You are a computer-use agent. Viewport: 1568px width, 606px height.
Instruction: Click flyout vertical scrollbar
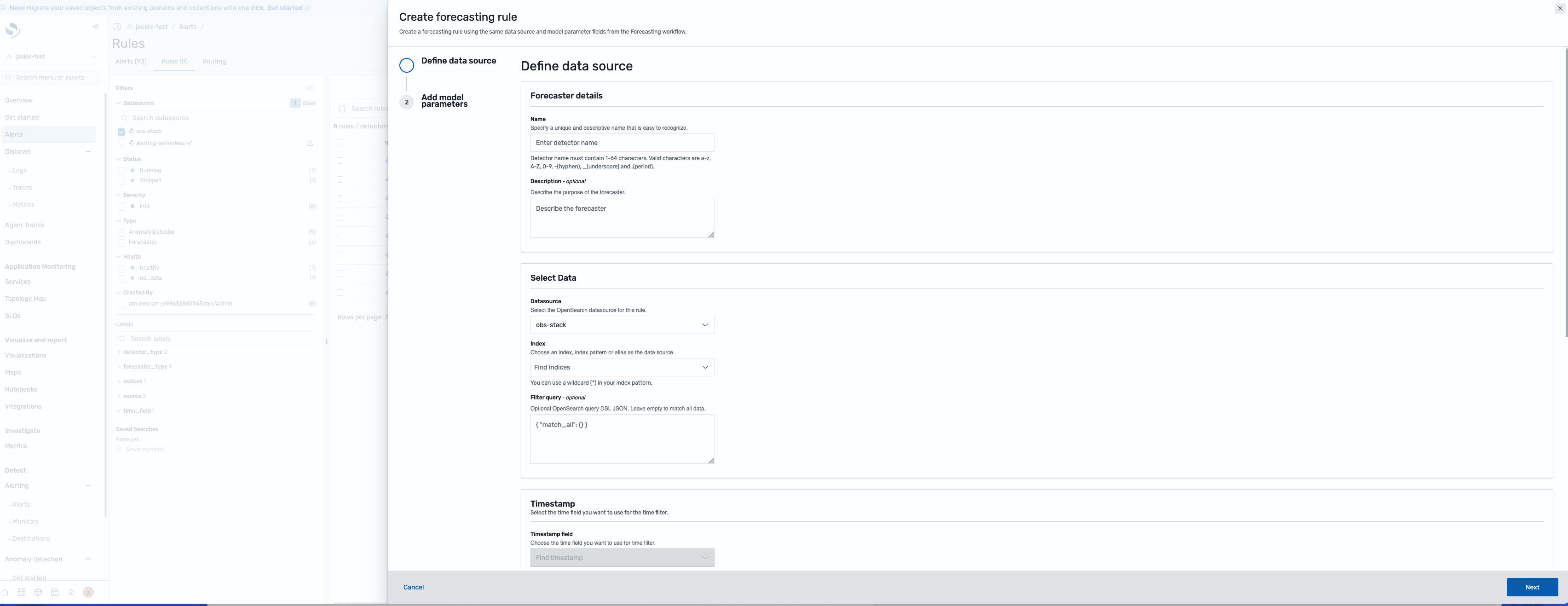(1566, 192)
